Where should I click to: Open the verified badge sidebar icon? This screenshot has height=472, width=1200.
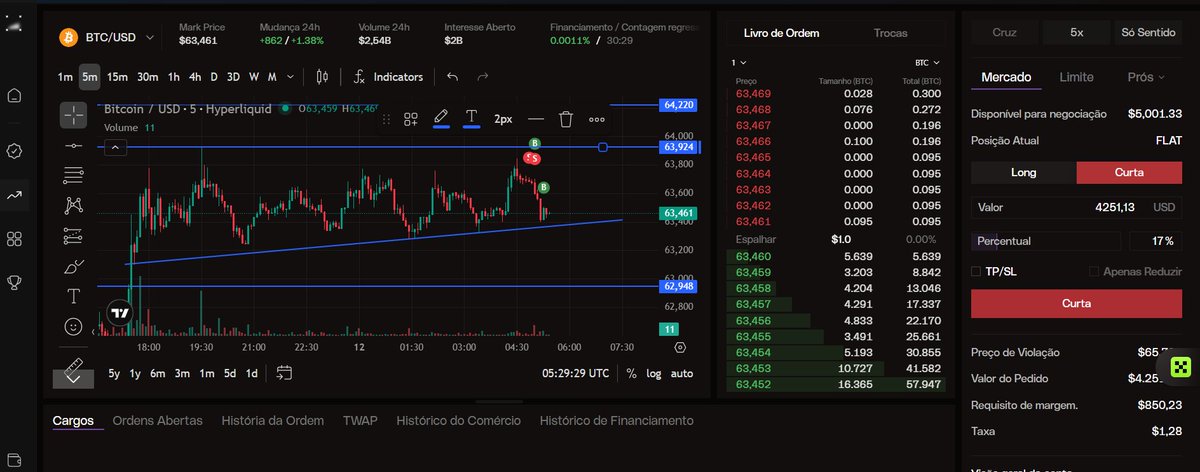(14, 151)
